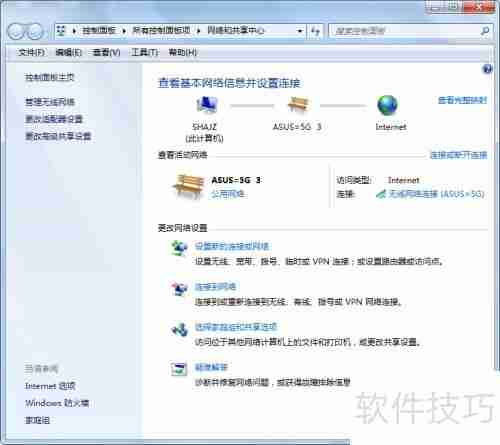Click the Forward navigation arrow

[x=35, y=31]
